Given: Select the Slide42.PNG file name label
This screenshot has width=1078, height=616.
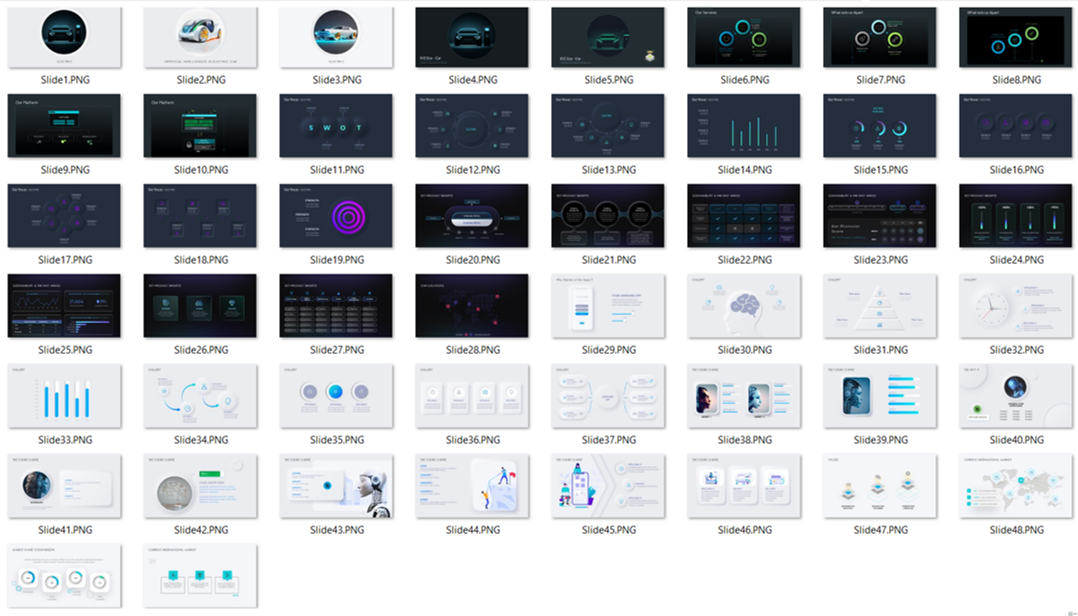Looking at the screenshot, I should pyautogui.click(x=200, y=530).
